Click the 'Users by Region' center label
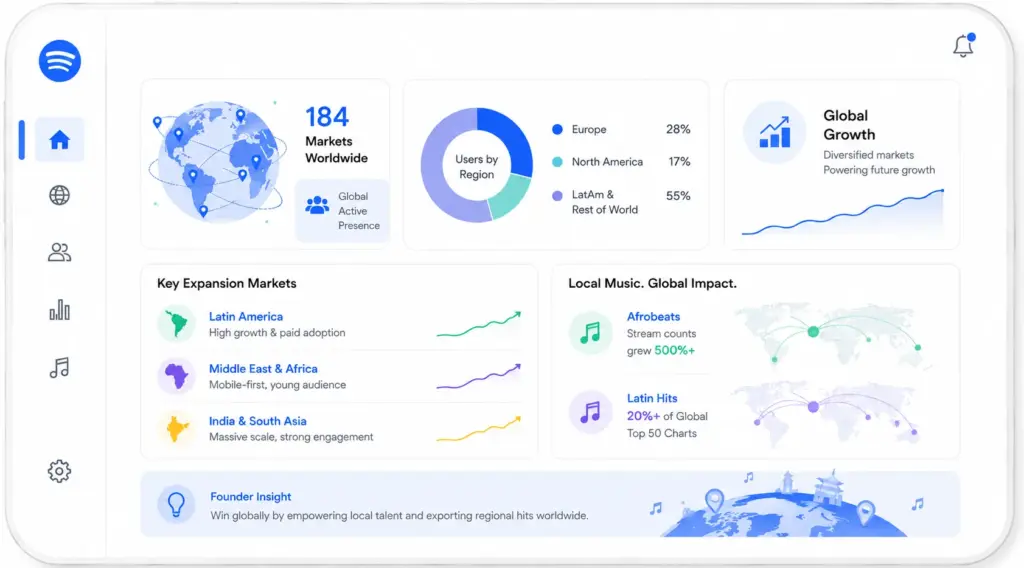Viewport: 1024px width, 568px height. click(477, 166)
